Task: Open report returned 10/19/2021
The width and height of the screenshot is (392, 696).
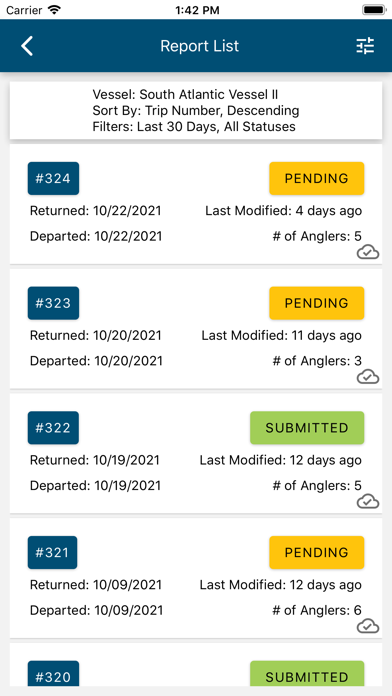Action: (x=196, y=454)
